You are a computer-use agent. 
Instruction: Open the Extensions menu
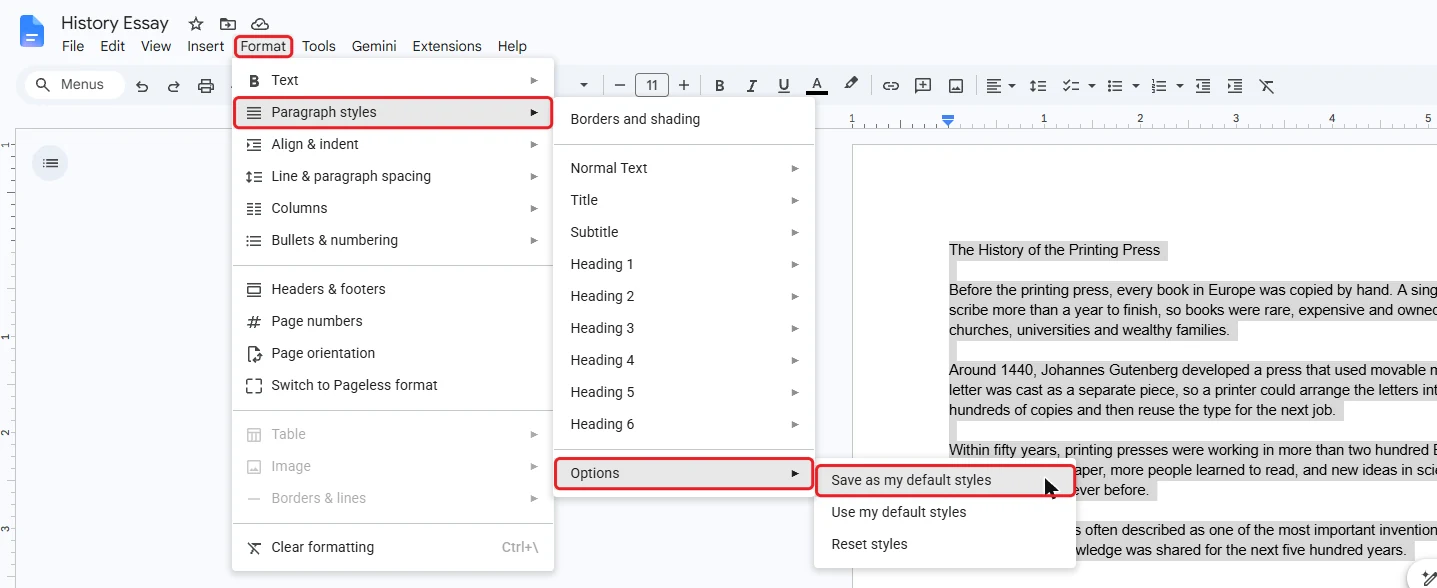tap(447, 46)
